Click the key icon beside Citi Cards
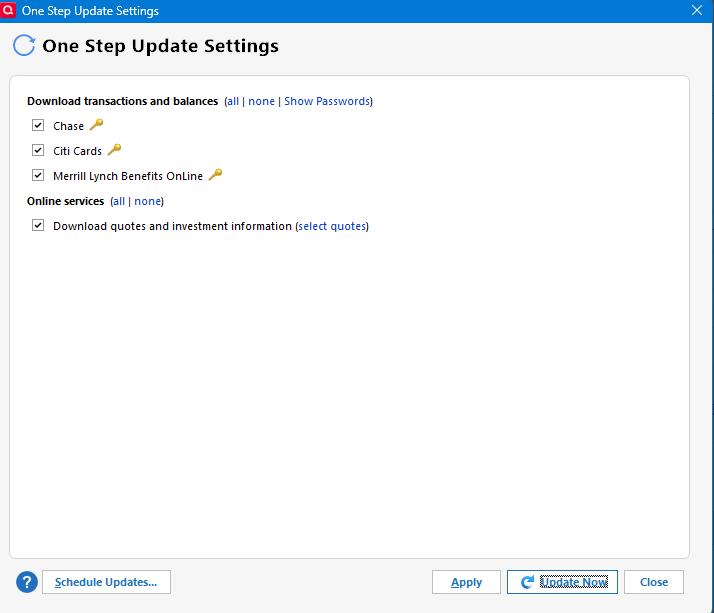This screenshot has height=613, width=714. [114, 150]
